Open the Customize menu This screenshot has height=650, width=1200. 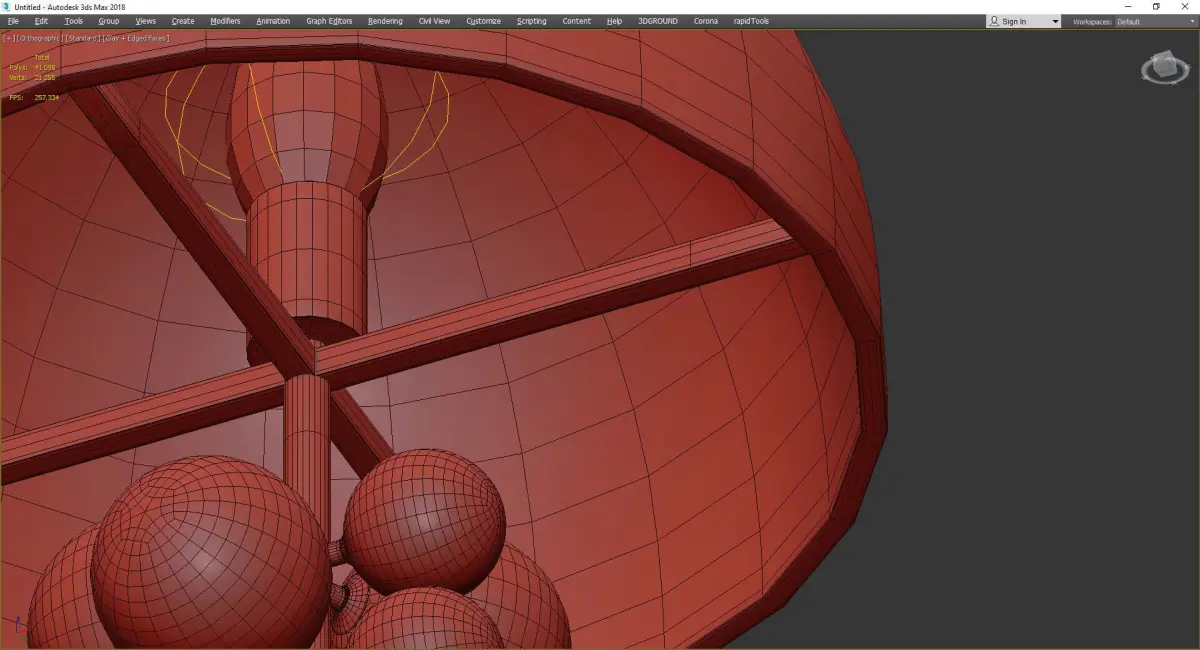point(484,21)
